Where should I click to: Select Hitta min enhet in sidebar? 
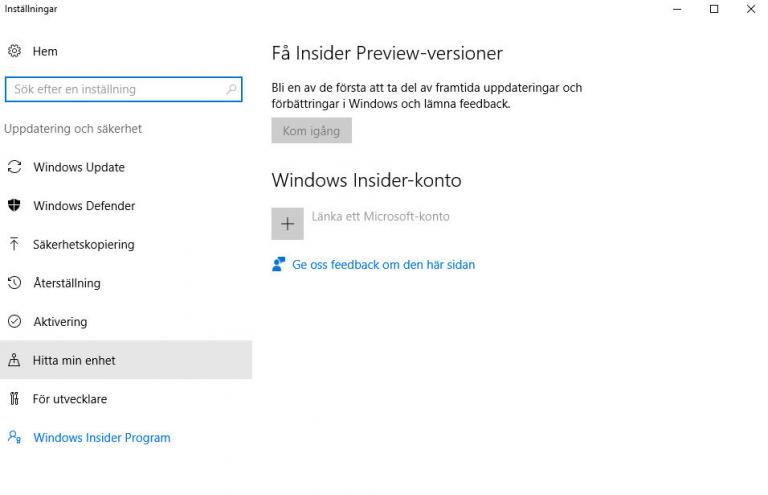tap(74, 360)
